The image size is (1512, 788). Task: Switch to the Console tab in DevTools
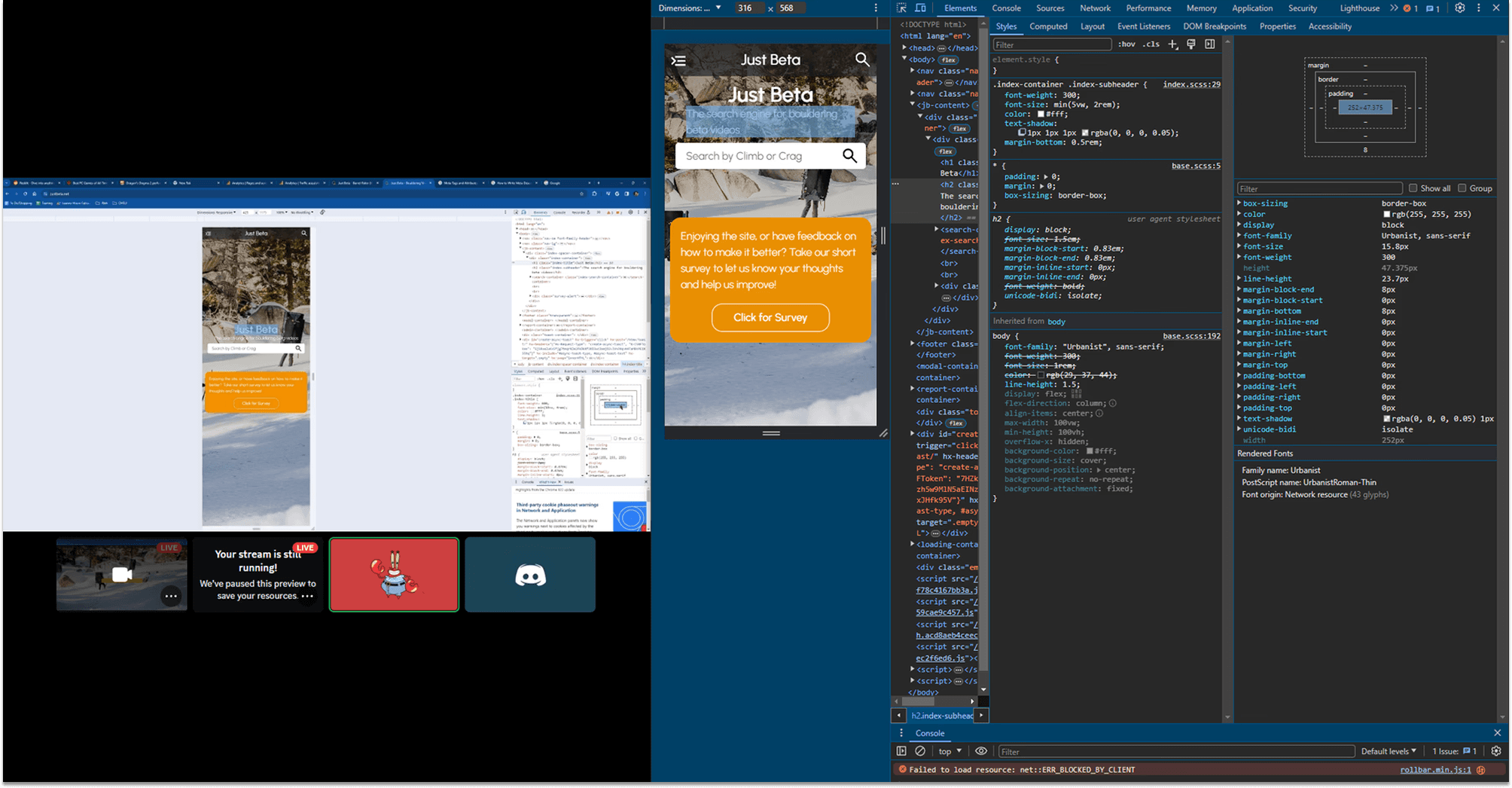coord(1006,8)
